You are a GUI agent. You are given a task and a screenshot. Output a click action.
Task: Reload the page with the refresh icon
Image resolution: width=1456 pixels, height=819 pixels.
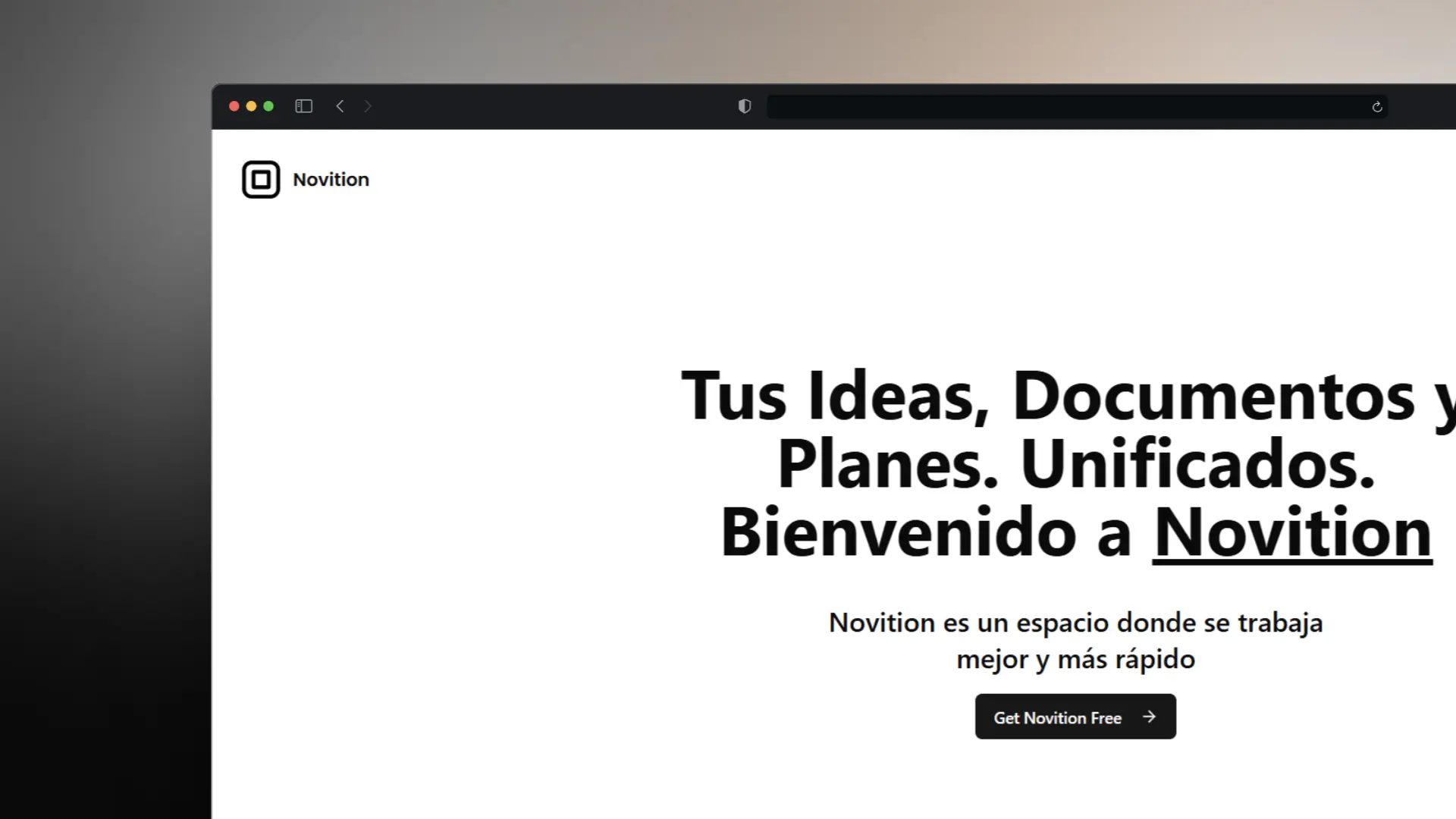(1377, 107)
